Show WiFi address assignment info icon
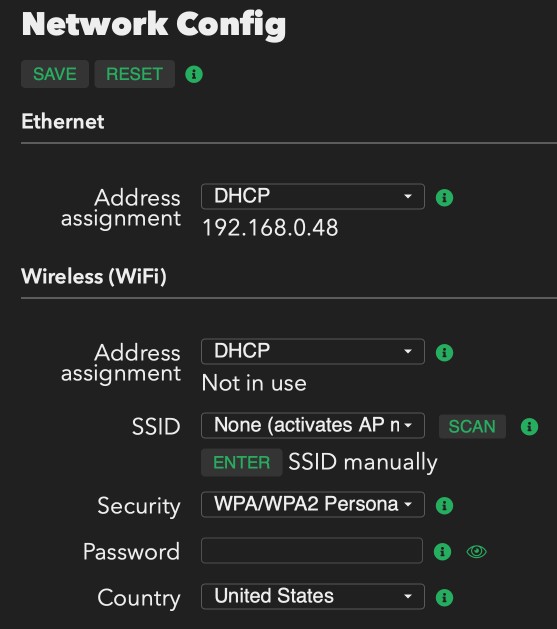Image resolution: width=557 pixels, height=629 pixels. [444, 353]
